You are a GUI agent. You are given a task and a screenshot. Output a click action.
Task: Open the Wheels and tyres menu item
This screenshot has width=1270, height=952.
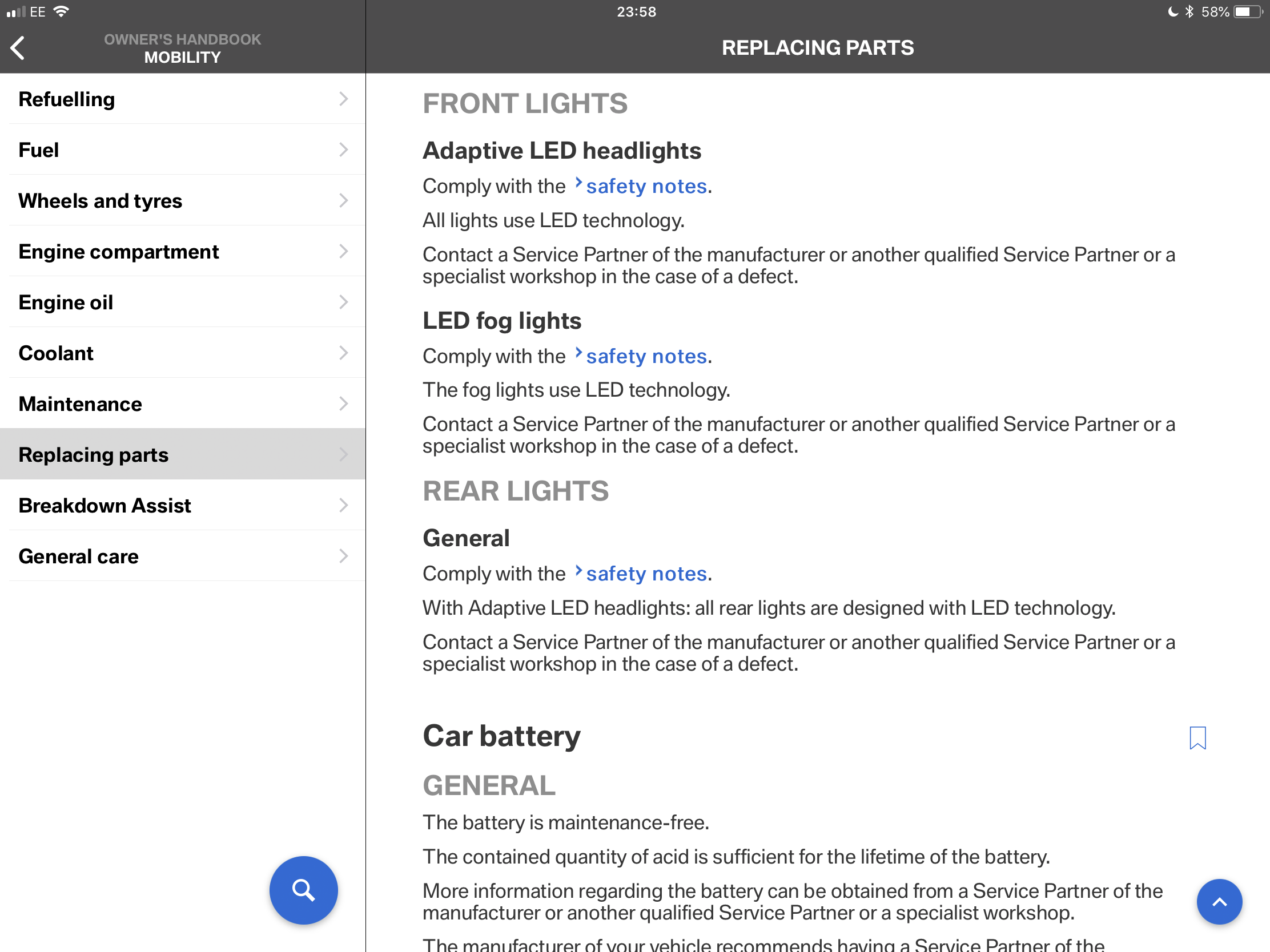(101, 201)
